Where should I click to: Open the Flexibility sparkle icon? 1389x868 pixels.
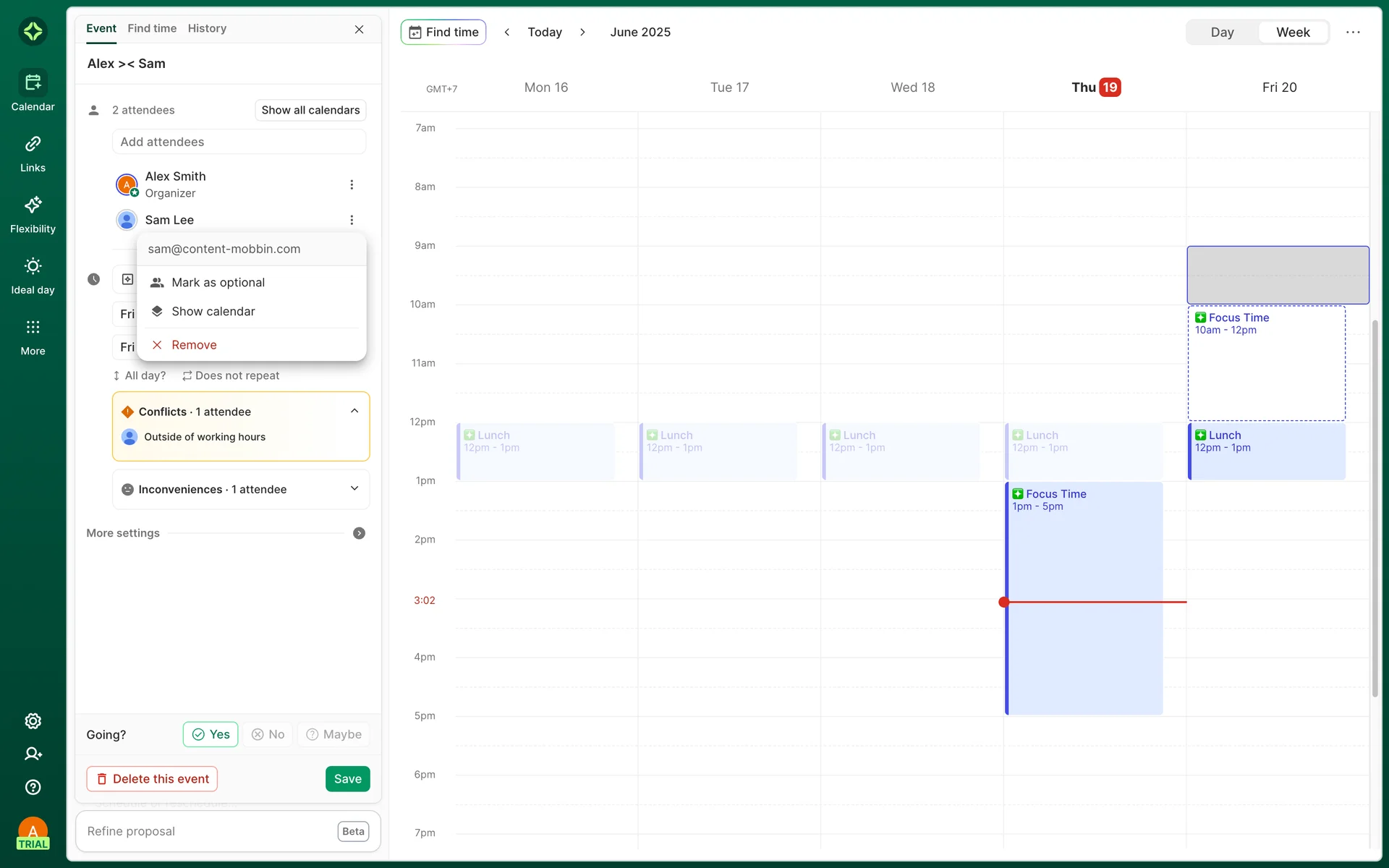pos(33,205)
